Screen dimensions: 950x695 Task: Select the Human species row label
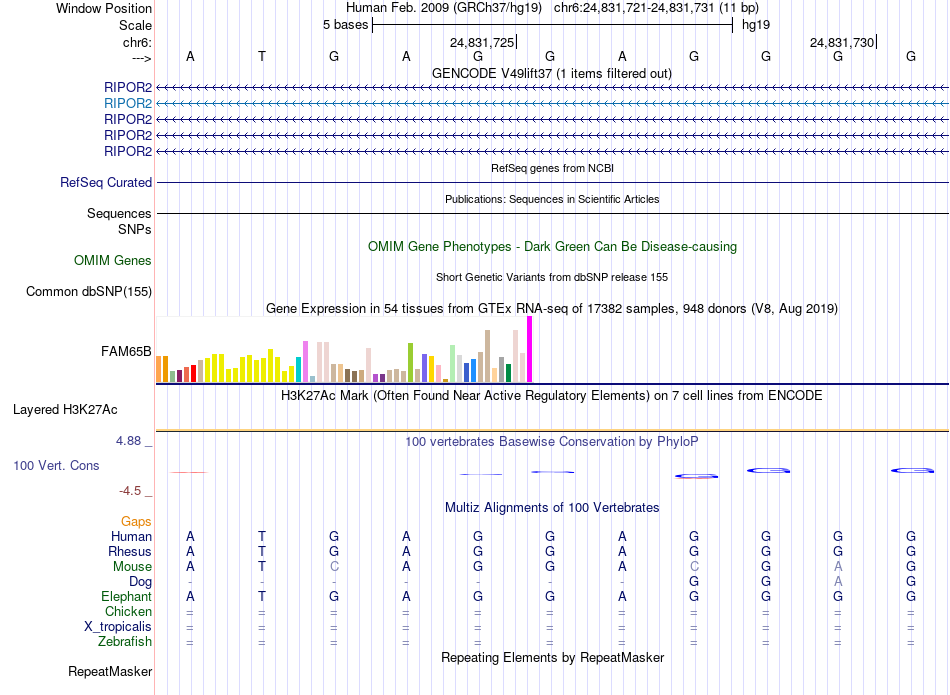coord(131,536)
